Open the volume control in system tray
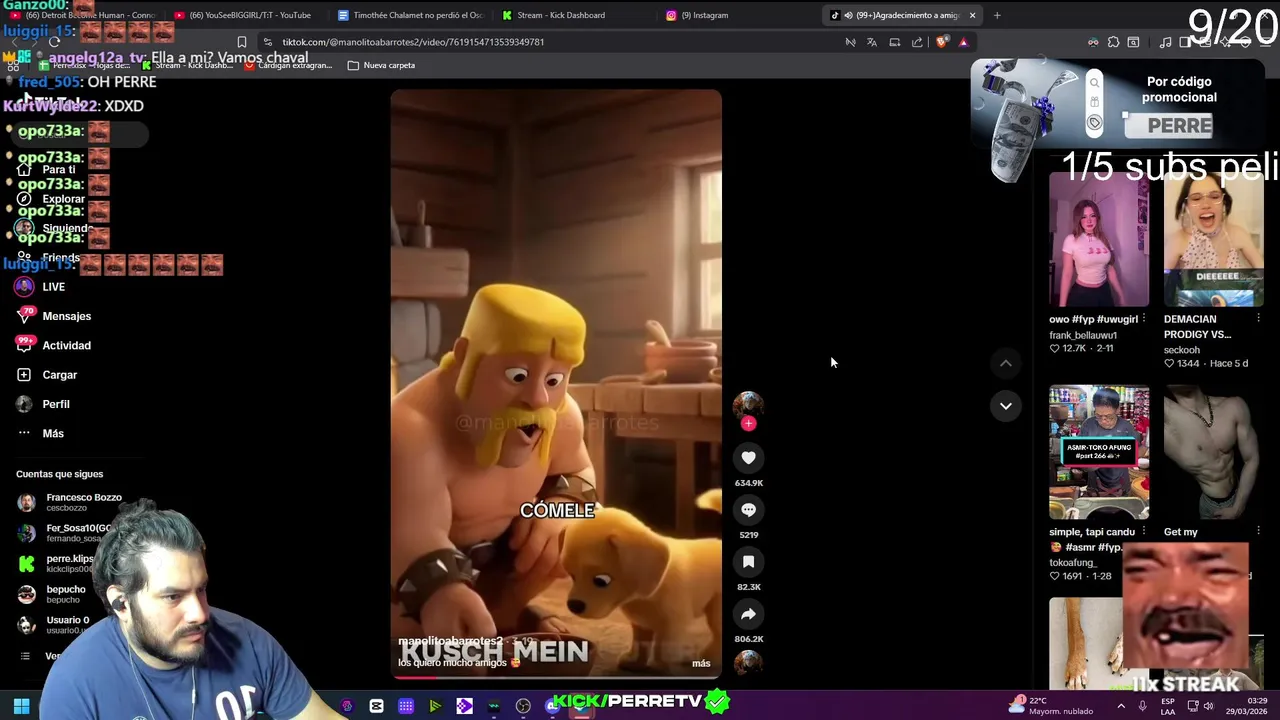The height and width of the screenshot is (720, 1280). [1208, 706]
